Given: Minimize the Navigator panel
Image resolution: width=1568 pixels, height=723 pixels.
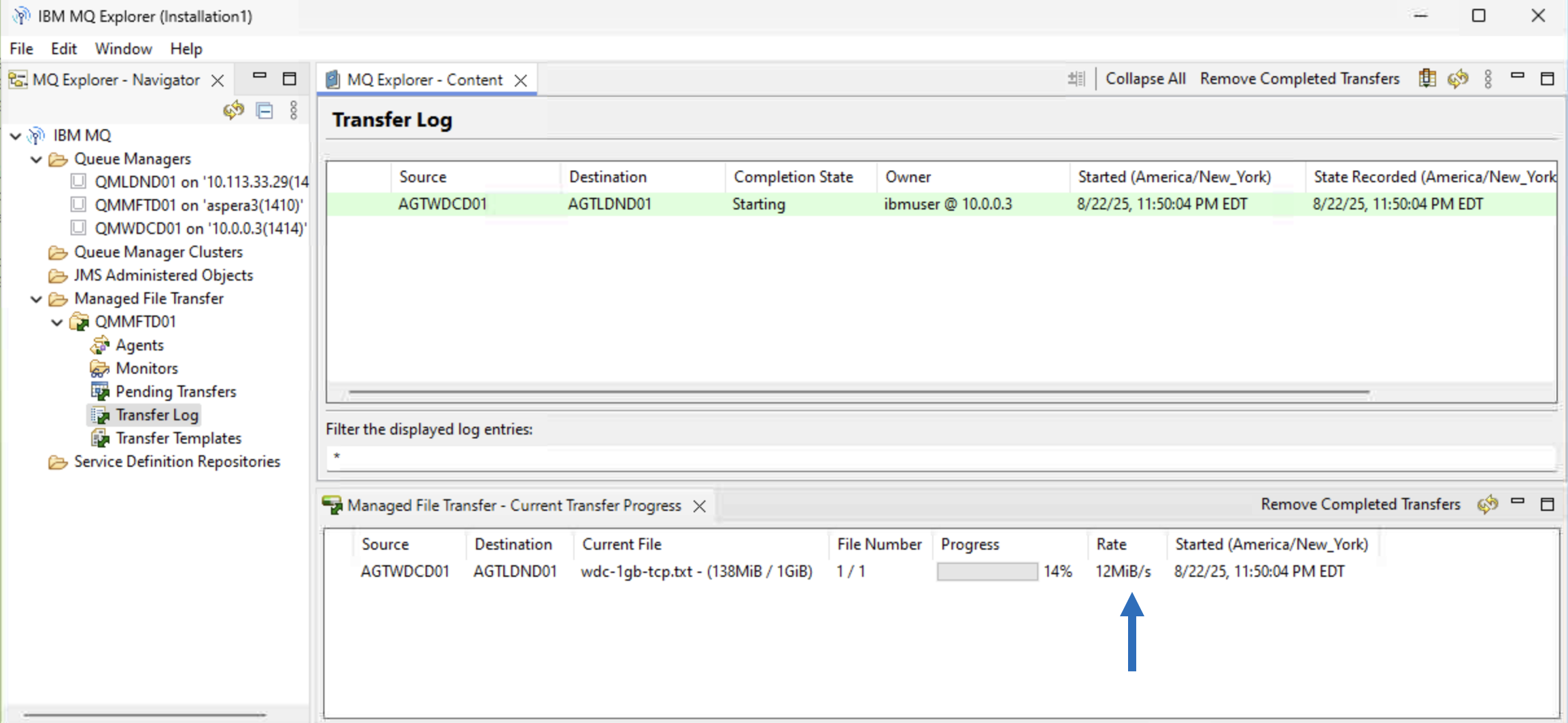Looking at the screenshot, I should [260, 76].
